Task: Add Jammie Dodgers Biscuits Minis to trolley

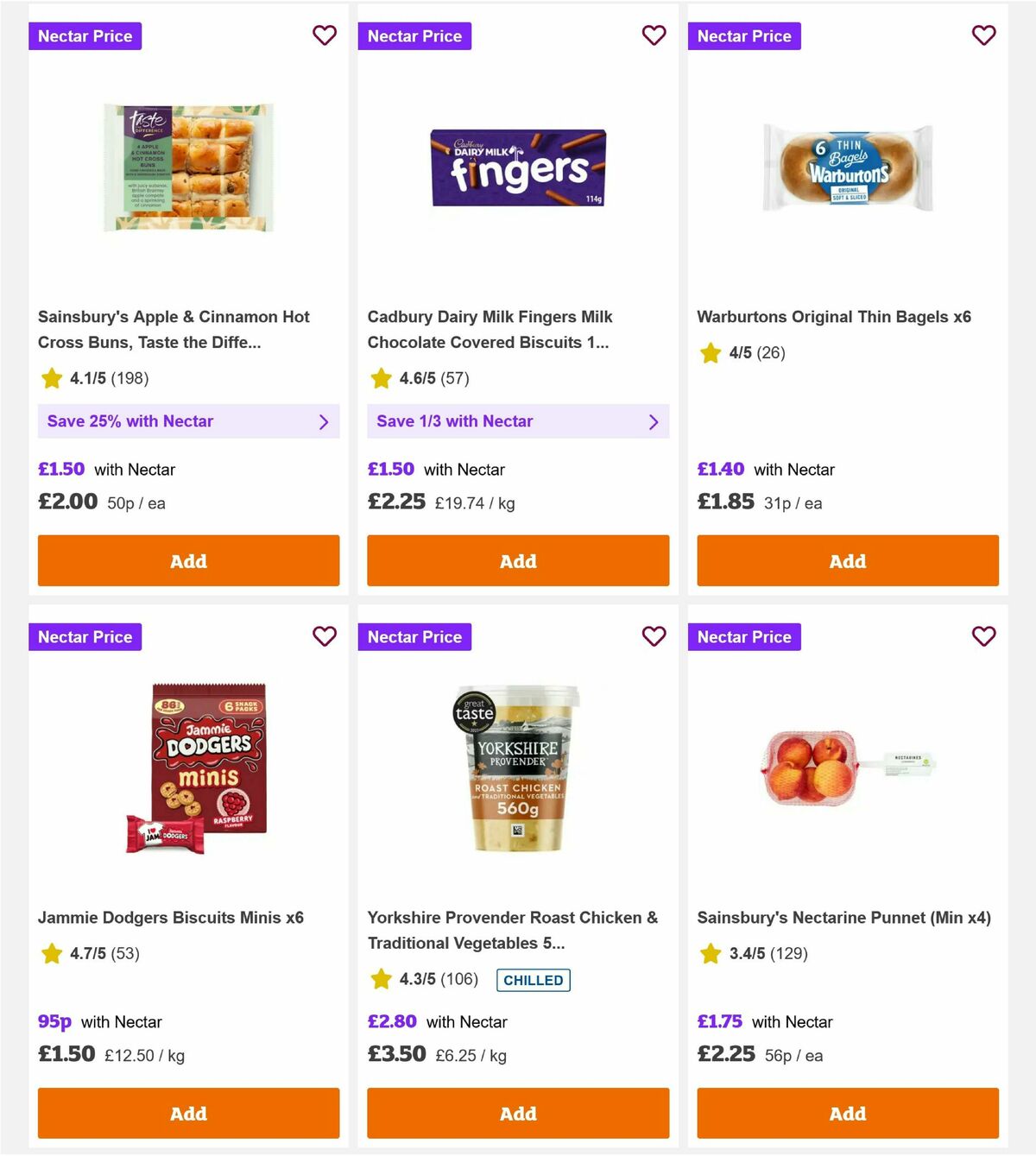Action: pos(188,1114)
